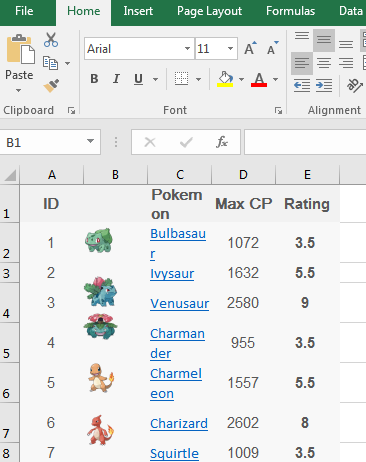Open the Orientation text rotation icon

click(x=354, y=86)
